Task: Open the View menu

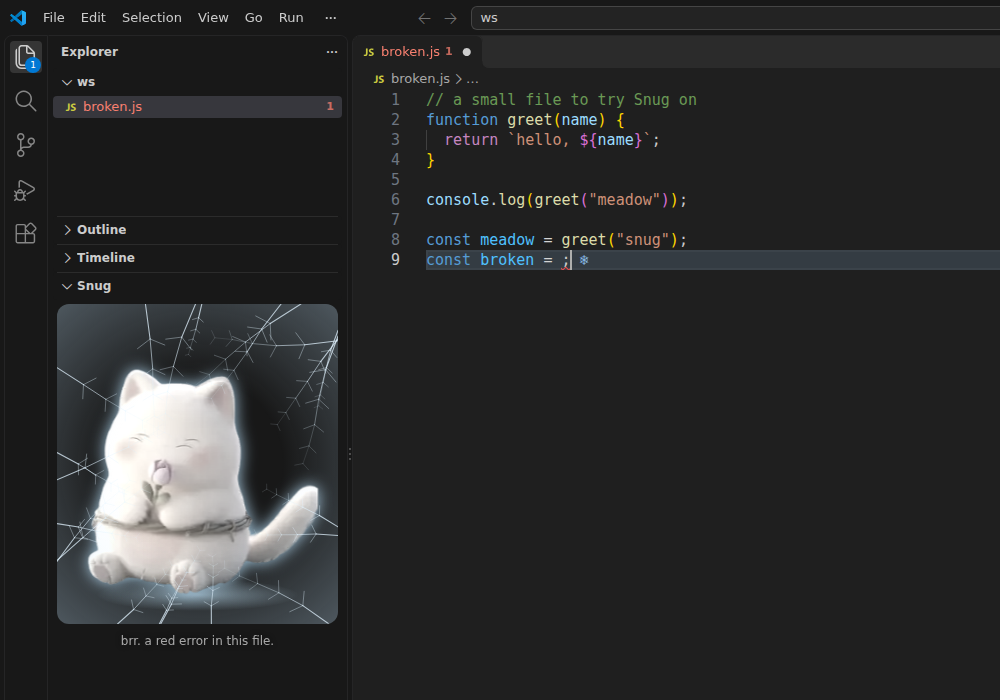Action: click(213, 18)
